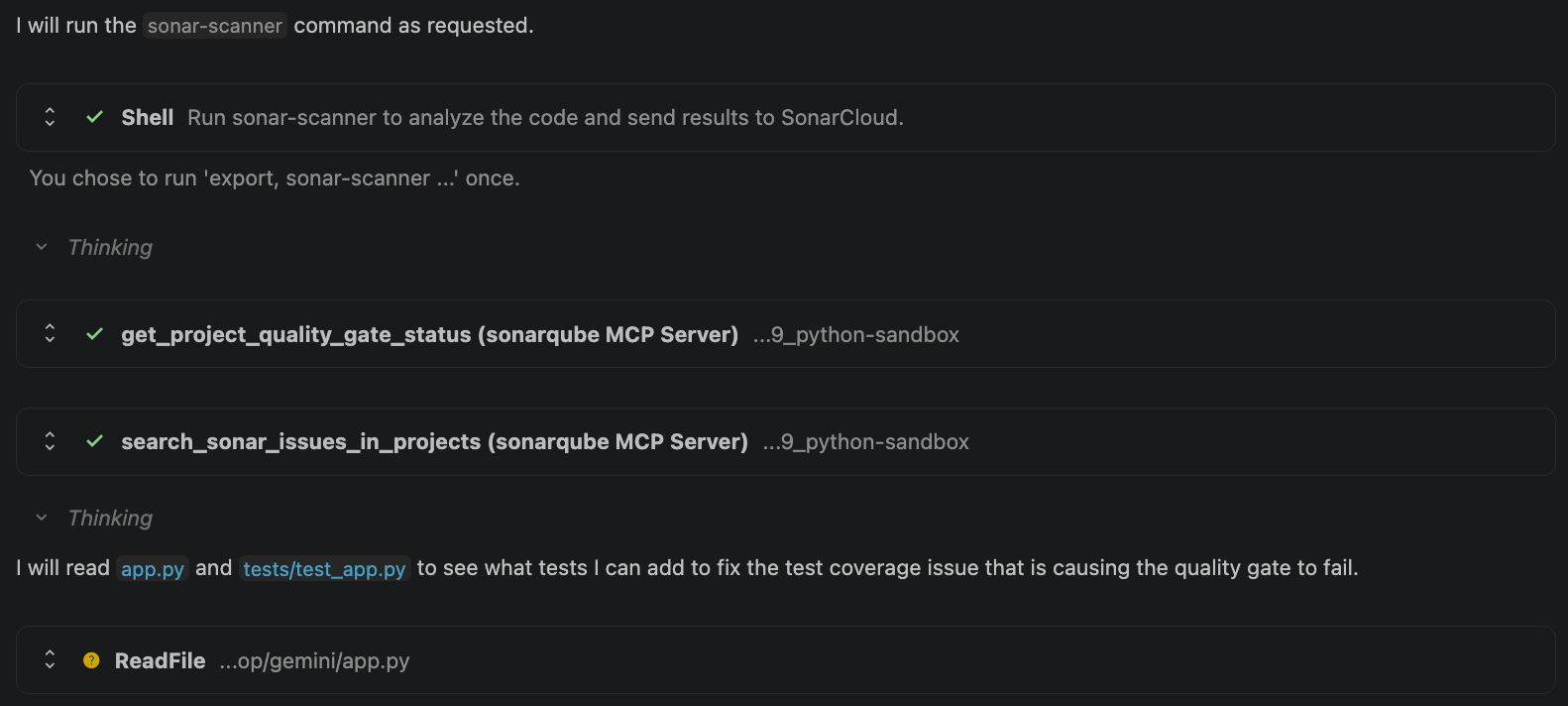Image resolution: width=1568 pixels, height=706 pixels.
Task: Click the yellow pending status icon on ReadFile
Action: tap(91, 660)
